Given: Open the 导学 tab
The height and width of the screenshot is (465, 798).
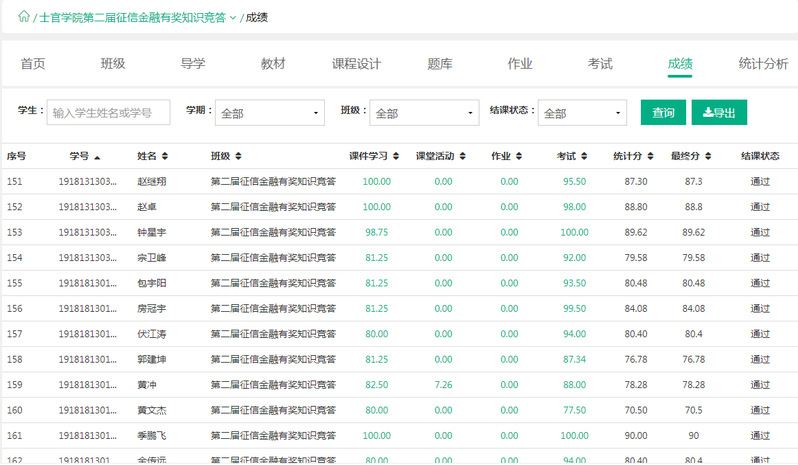Looking at the screenshot, I should (193, 64).
